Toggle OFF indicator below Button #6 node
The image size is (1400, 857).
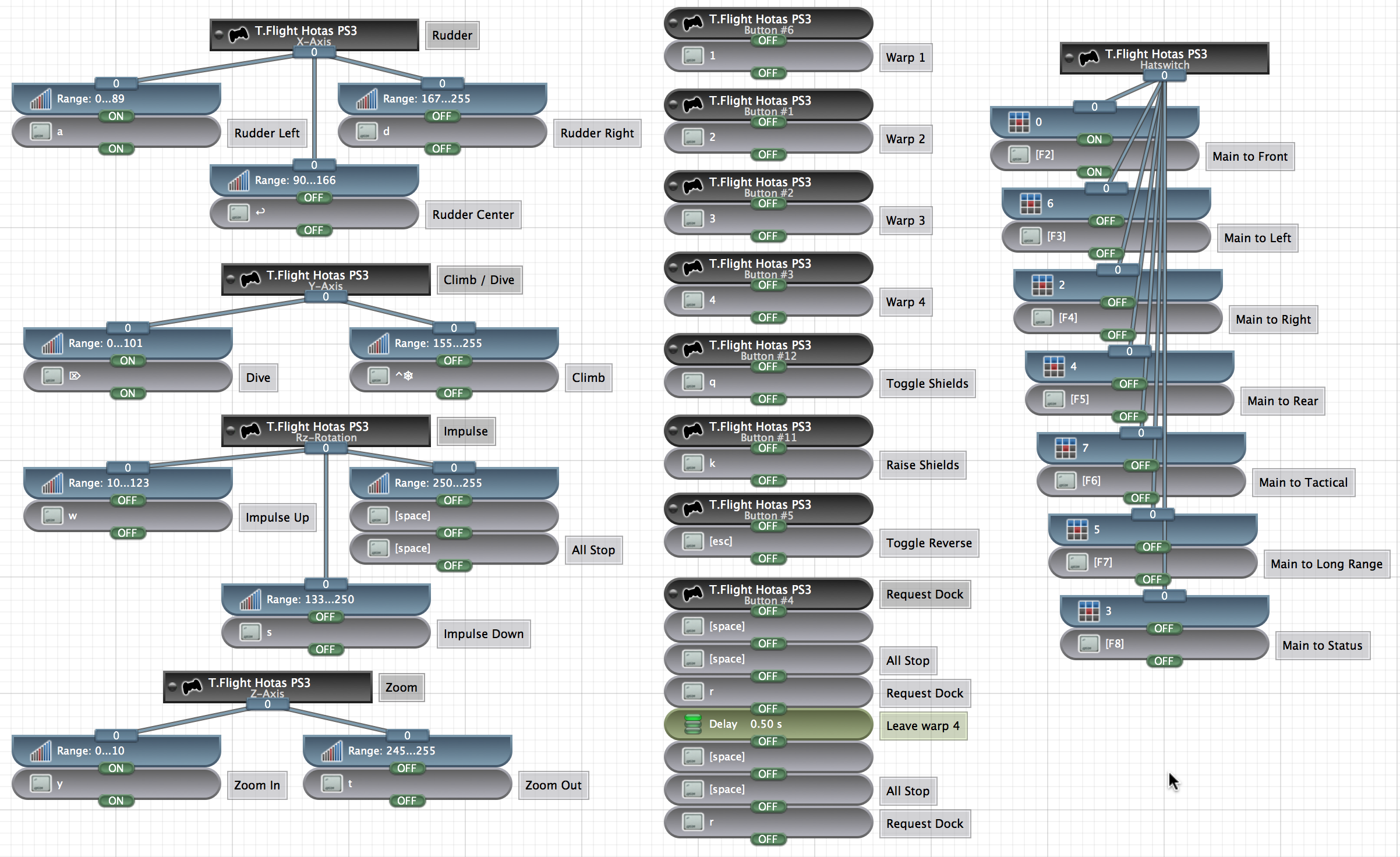(x=768, y=40)
